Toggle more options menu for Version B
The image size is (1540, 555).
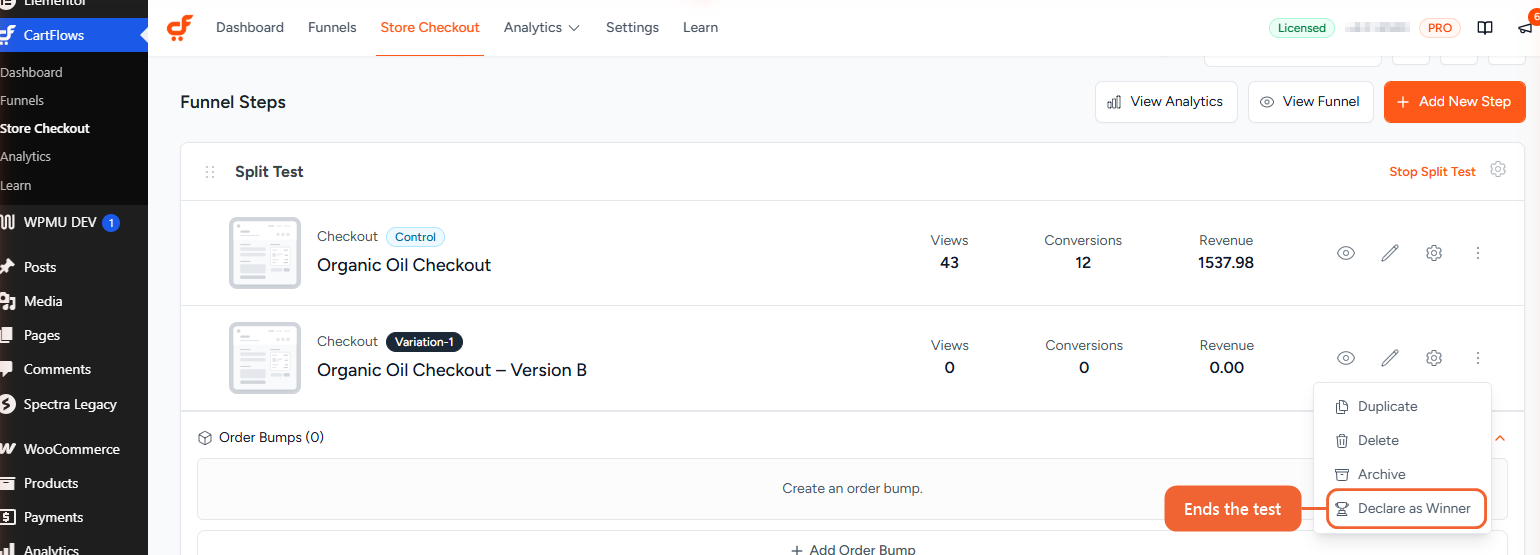(x=1478, y=358)
